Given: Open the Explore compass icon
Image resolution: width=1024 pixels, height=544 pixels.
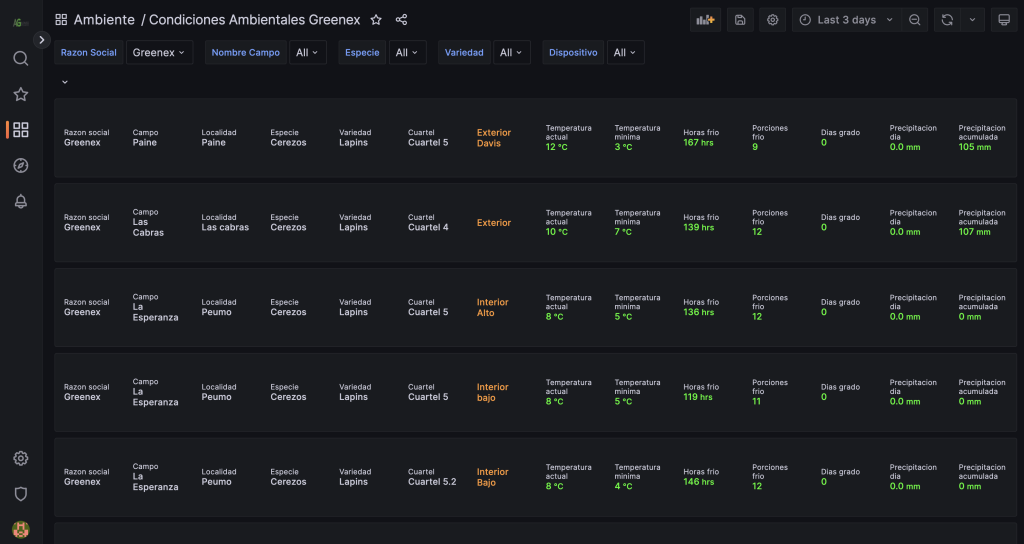Looking at the screenshot, I should click(x=20, y=166).
